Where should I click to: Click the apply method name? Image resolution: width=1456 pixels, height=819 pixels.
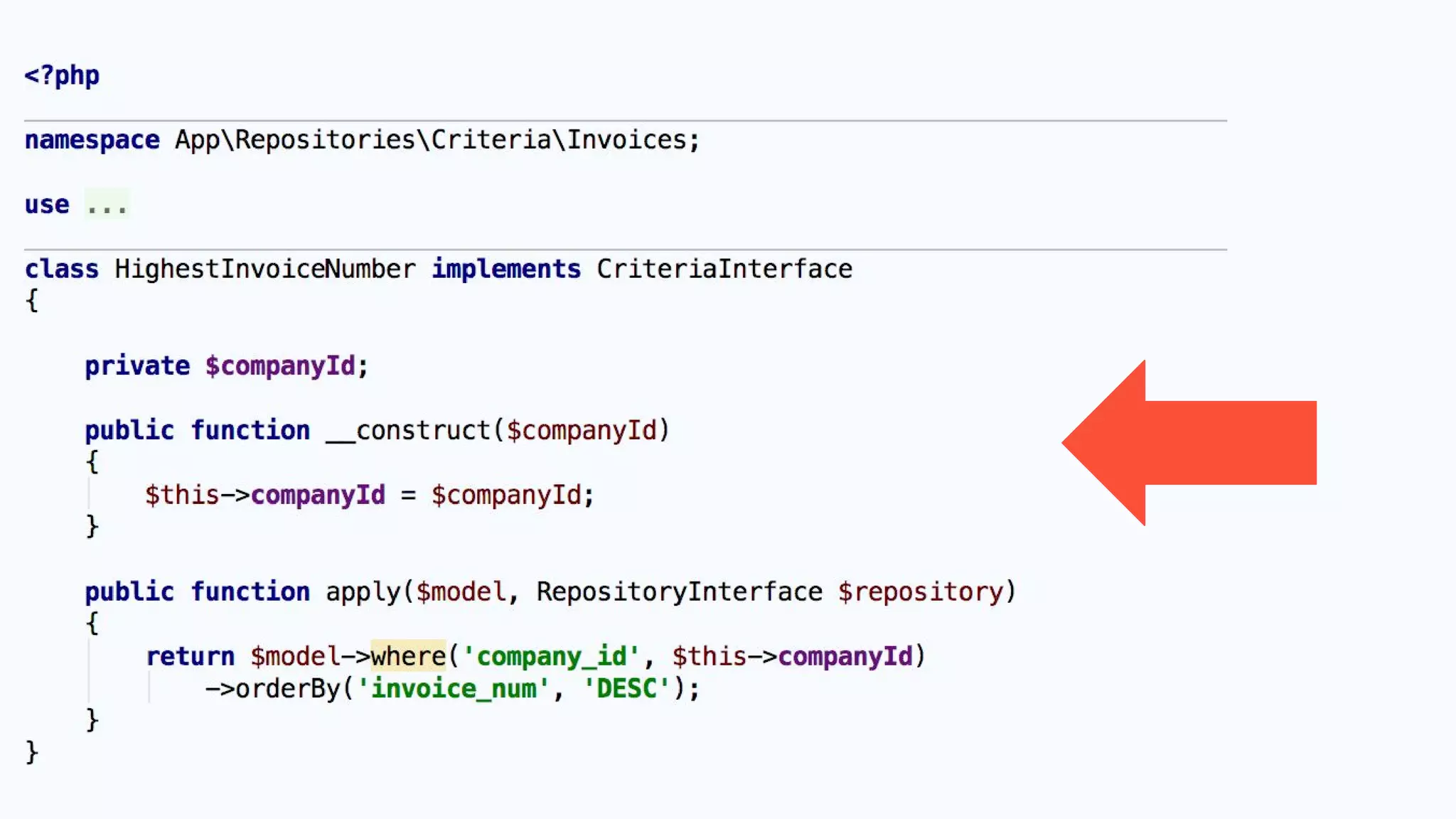coord(363,592)
